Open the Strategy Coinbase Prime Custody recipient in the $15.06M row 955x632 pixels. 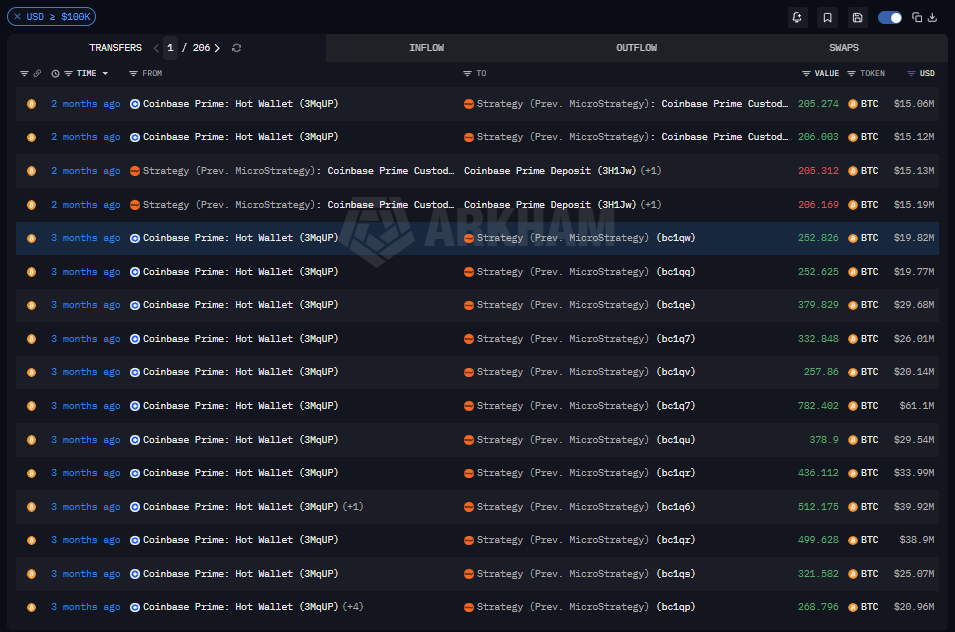coord(632,104)
